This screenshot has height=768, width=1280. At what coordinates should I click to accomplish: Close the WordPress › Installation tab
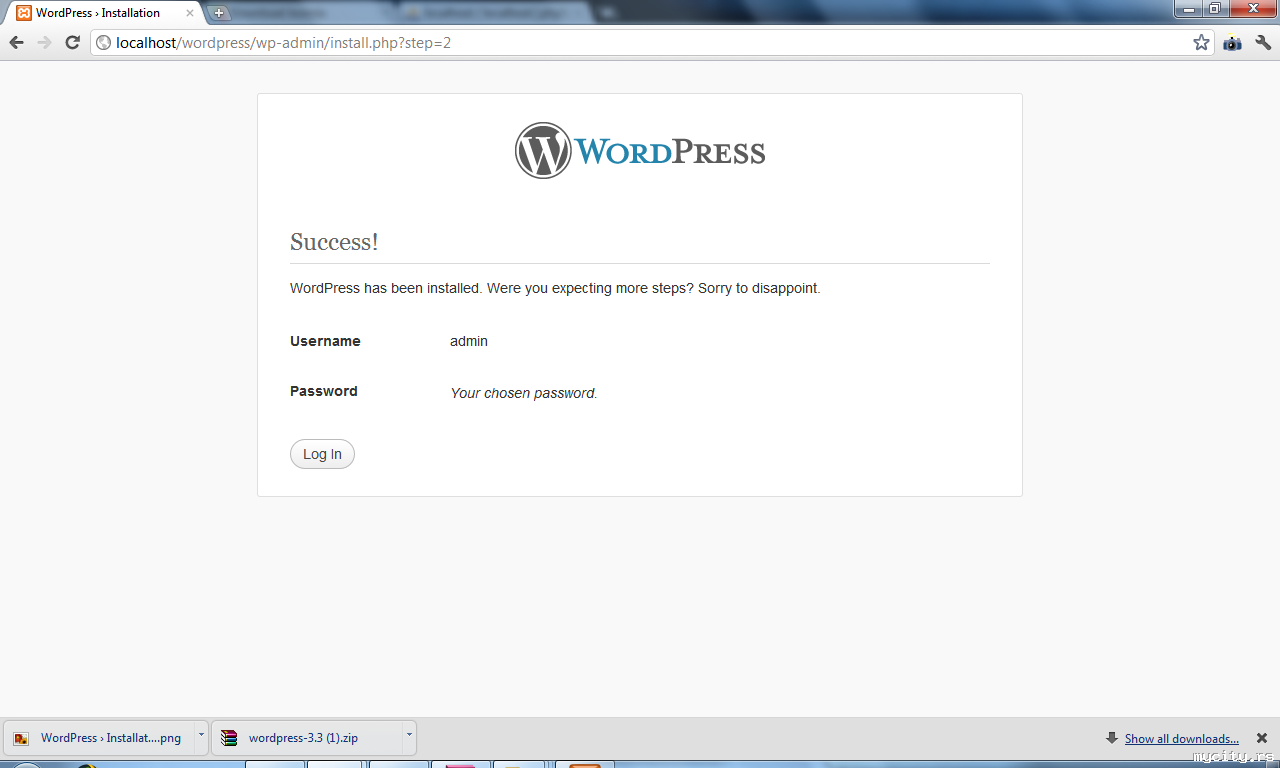[x=190, y=13]
